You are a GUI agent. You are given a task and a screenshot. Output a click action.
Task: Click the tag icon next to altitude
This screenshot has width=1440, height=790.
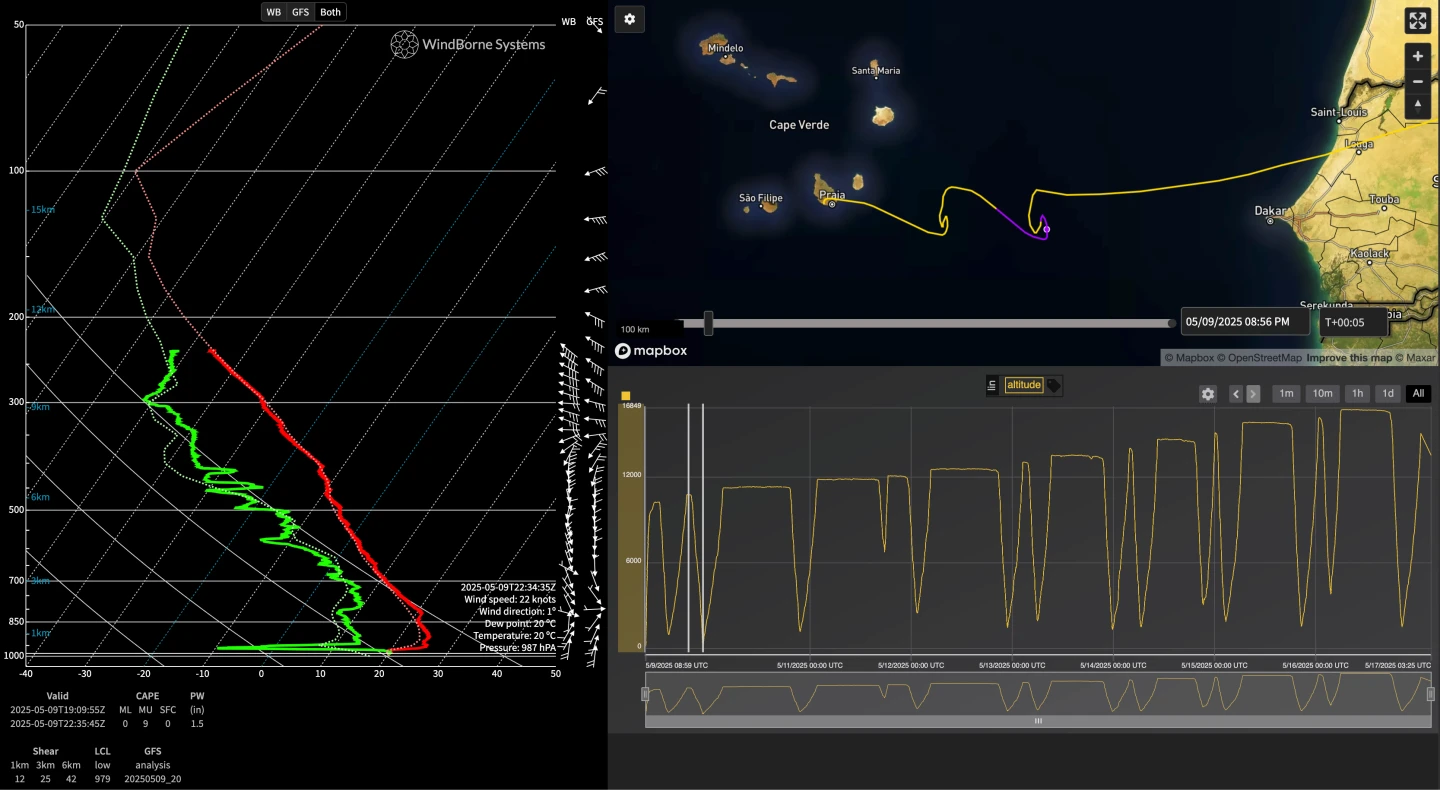point(1054,385)
